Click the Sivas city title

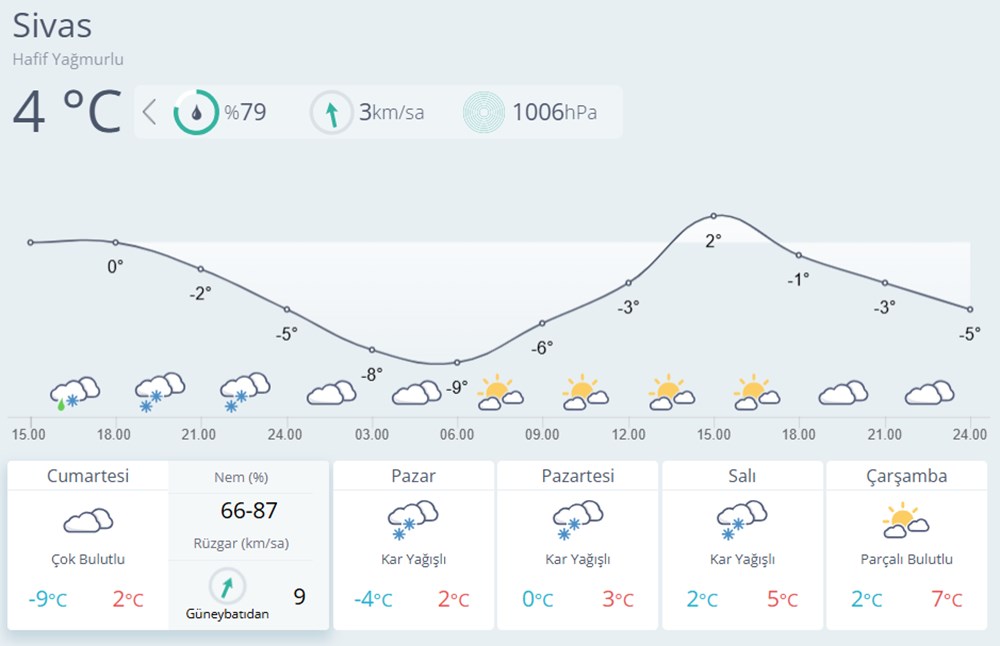click(x=52, y=26)
